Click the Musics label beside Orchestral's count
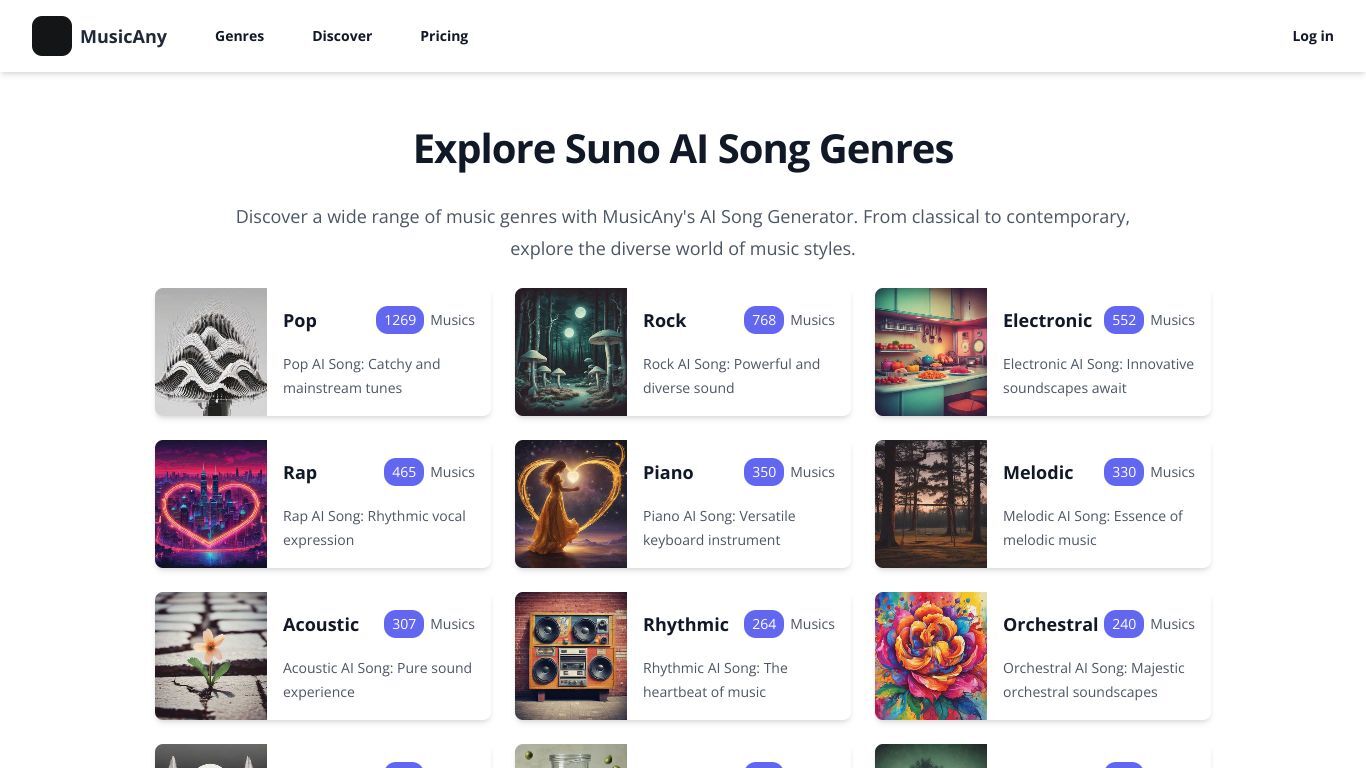This screenshot has width=1366, height=768. tap(1172, 624)
